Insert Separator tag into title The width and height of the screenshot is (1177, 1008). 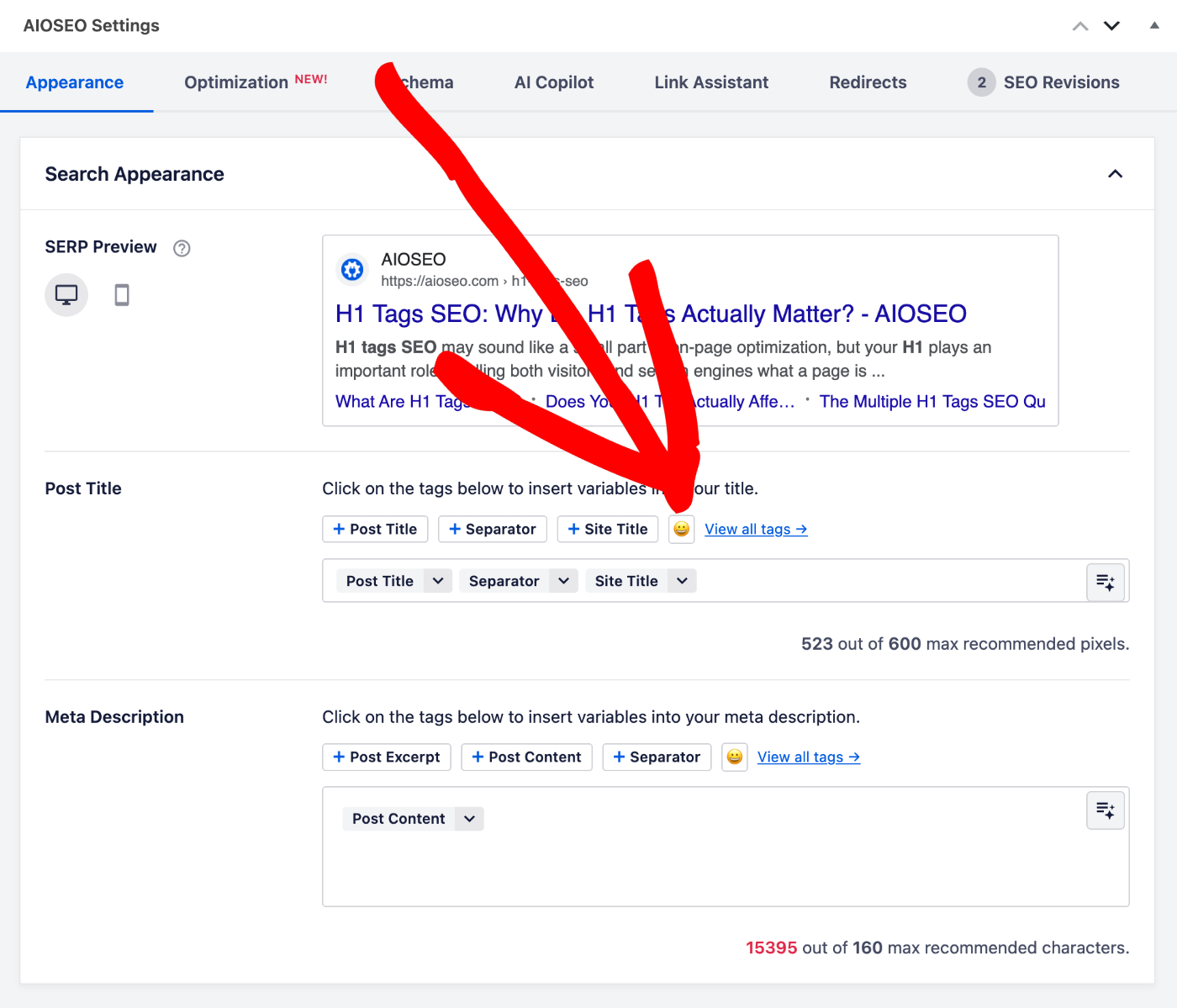493,530
